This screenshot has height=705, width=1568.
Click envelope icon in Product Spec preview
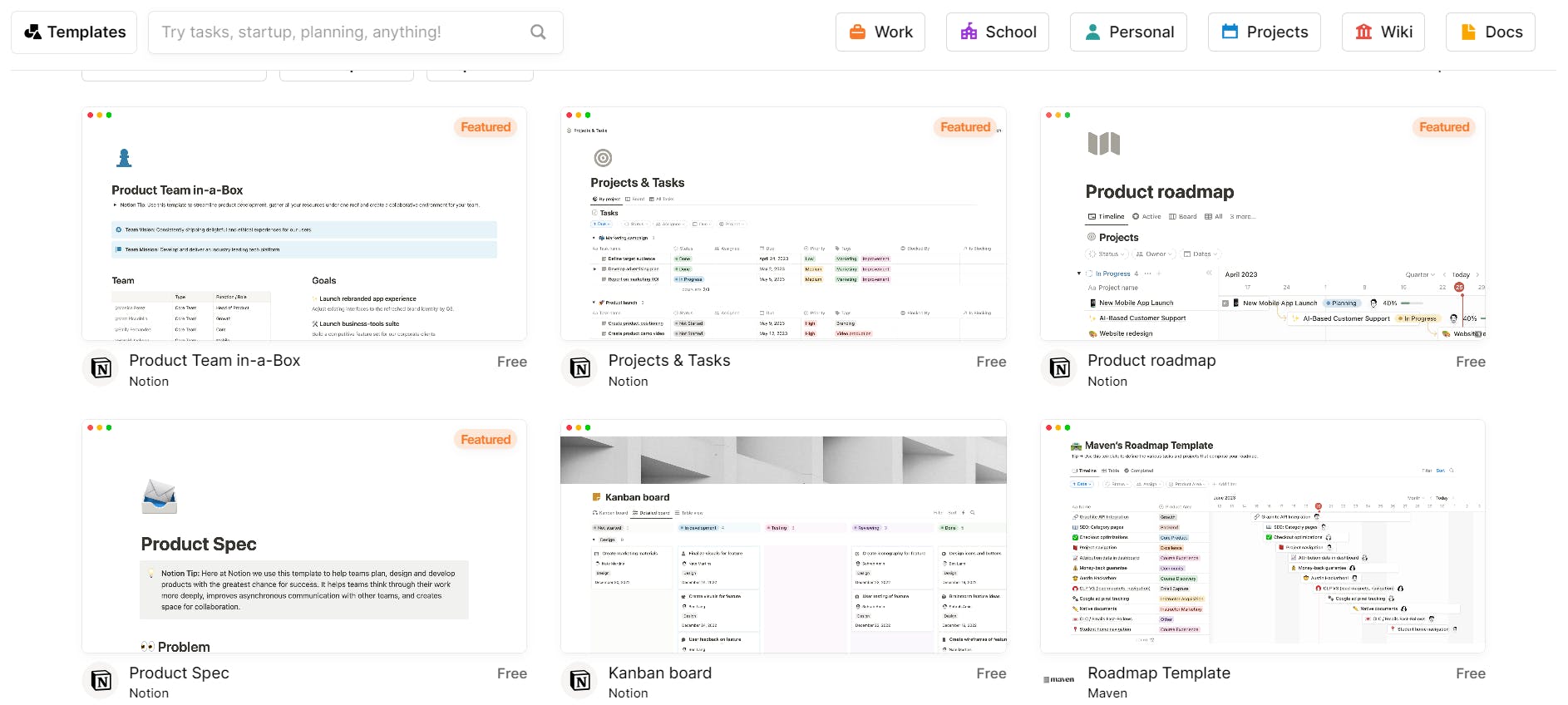(x=159, y=496)
